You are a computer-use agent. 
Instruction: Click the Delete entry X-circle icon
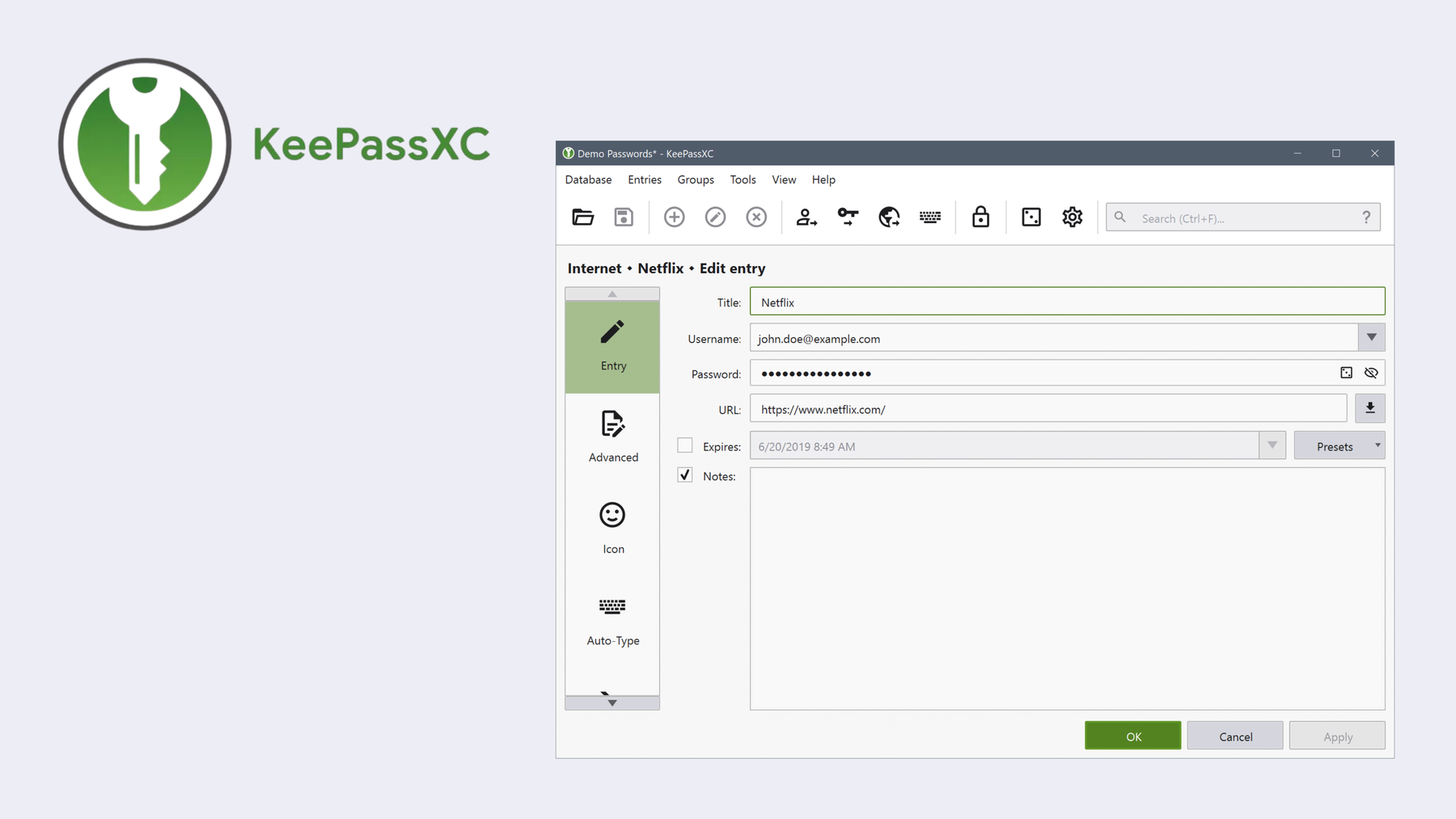(x=756, y=217)
